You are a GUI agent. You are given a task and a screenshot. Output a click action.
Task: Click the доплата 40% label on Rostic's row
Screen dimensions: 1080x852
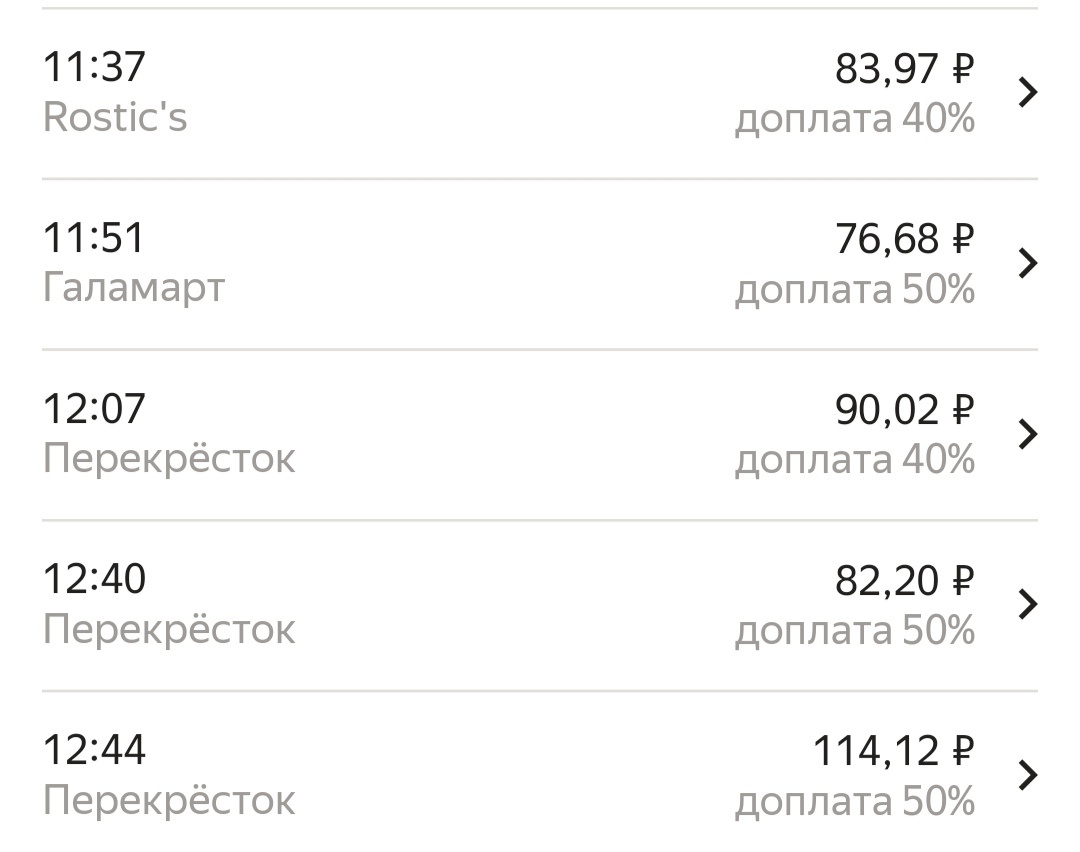coord(856,119)
